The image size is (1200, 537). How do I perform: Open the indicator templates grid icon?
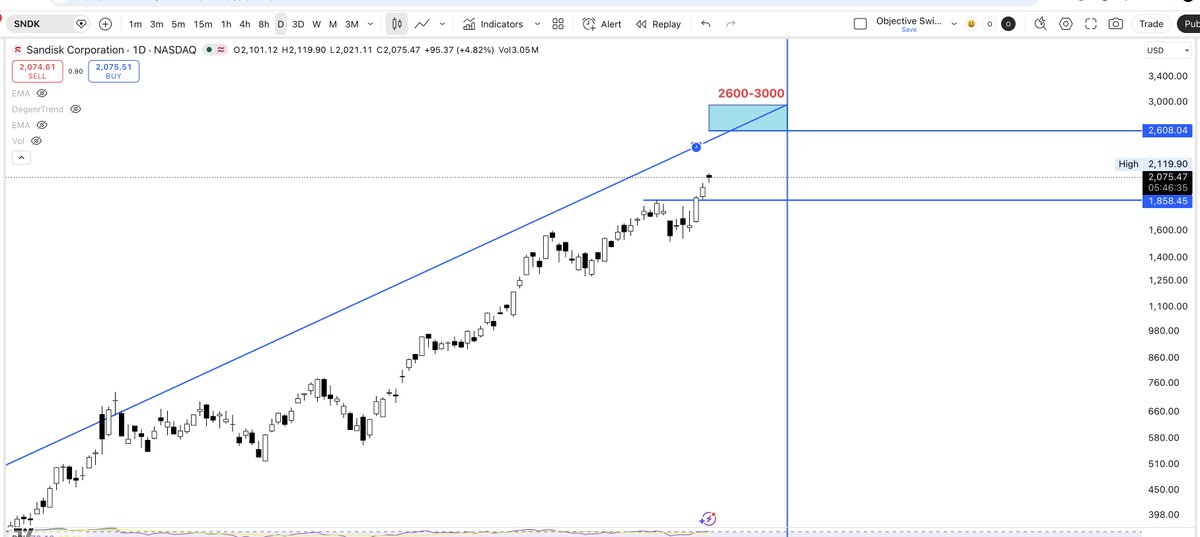(558, 24)
